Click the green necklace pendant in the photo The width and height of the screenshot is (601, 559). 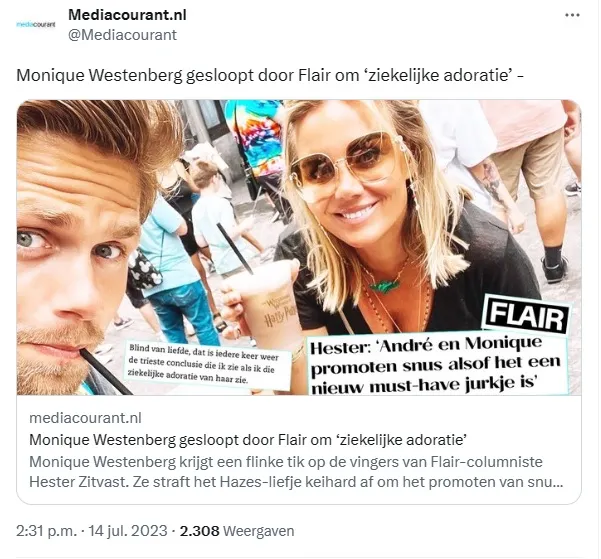tap(384, 284)
